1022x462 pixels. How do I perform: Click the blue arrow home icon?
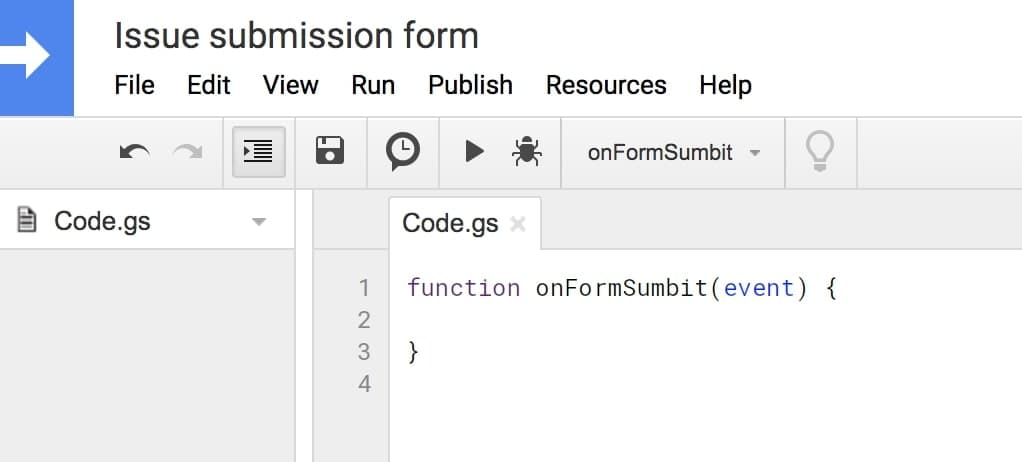(x=36, y=57)
